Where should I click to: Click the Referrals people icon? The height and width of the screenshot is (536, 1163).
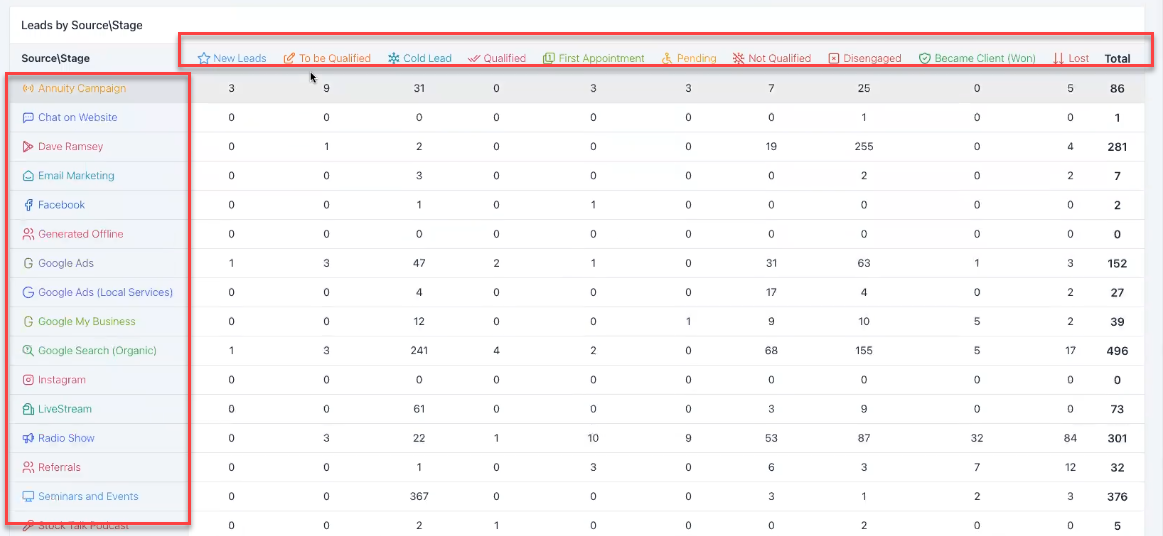coord(28,467)
